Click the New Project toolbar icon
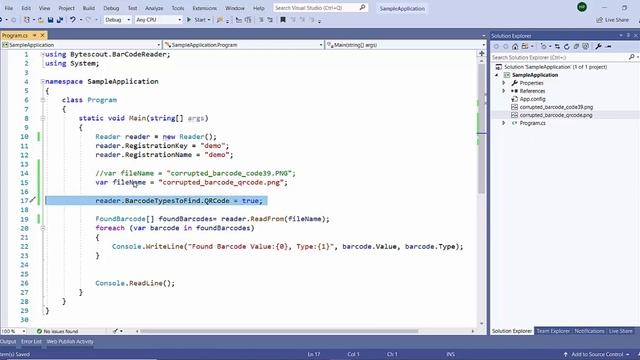 tap(27, 20)
